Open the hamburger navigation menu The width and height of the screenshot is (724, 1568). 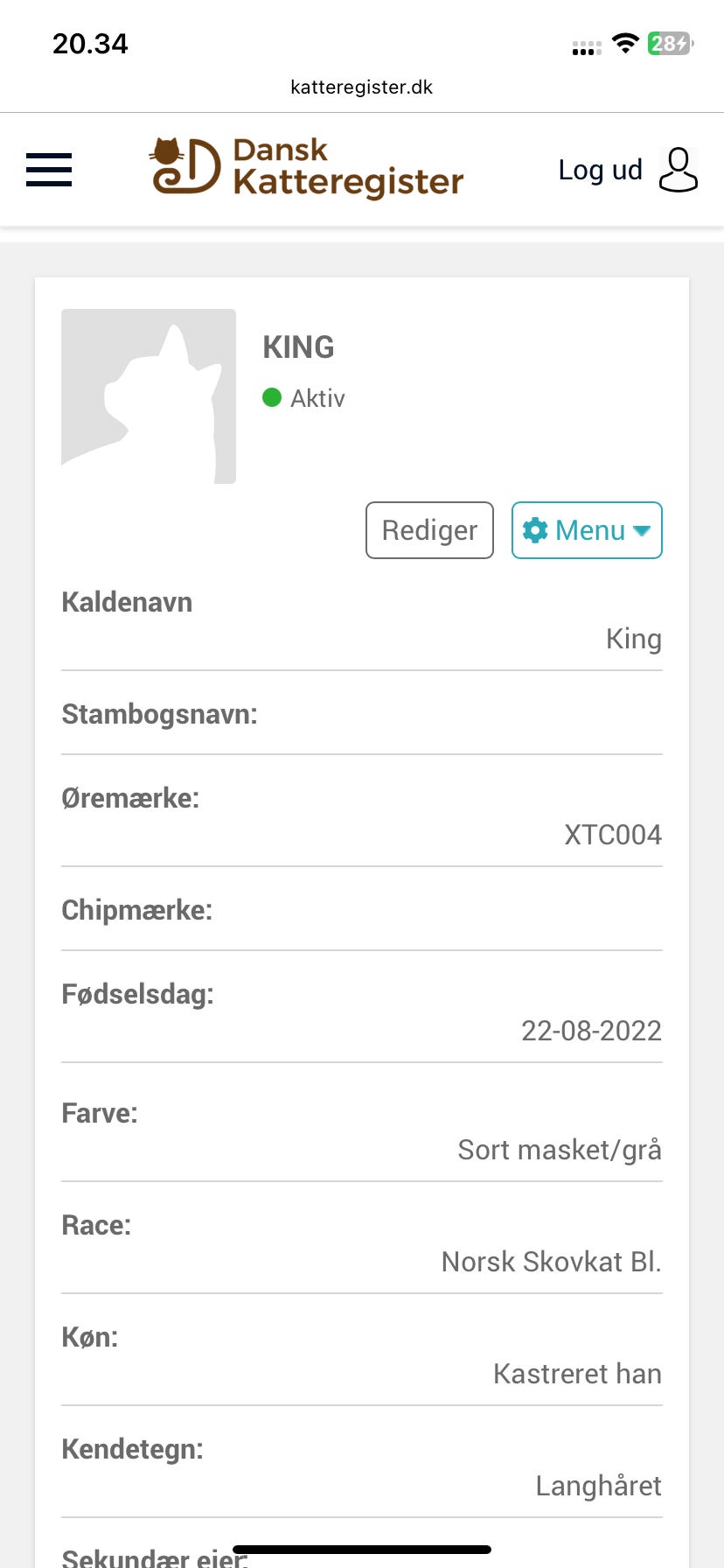(49, 170)
